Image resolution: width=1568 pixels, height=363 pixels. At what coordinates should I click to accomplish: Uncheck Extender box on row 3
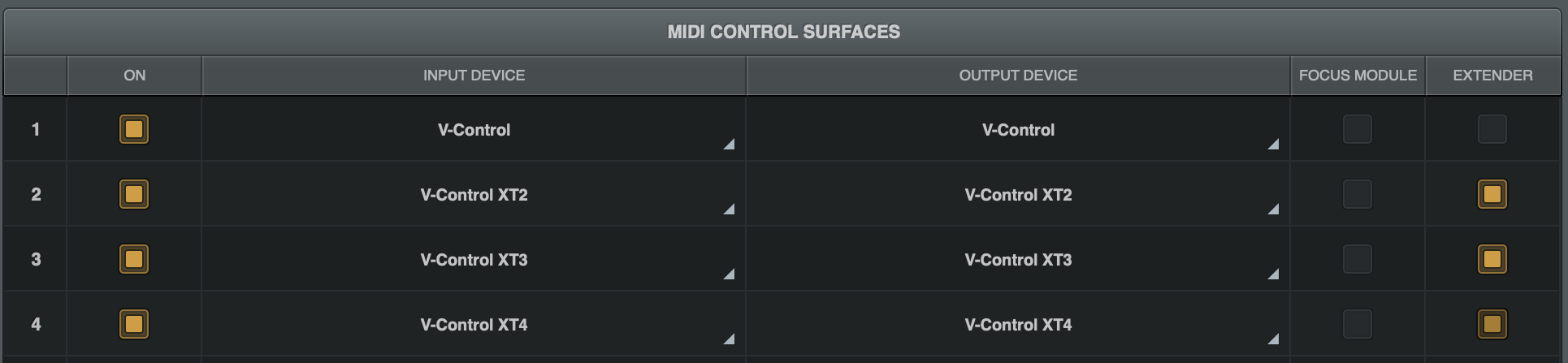[1492, 259]
